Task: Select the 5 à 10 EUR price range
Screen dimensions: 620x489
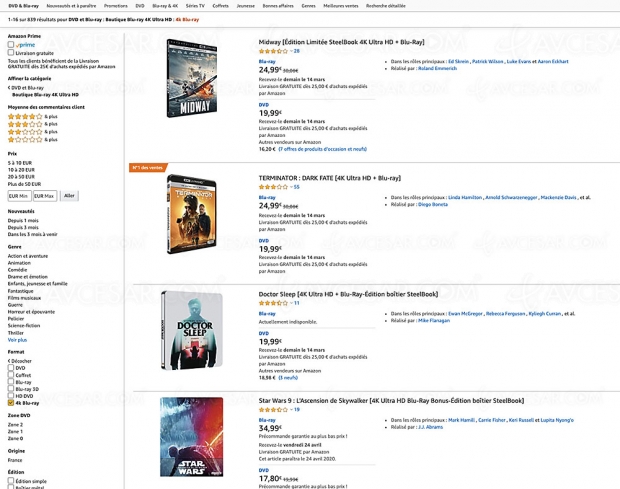Action: click(20, 163)
